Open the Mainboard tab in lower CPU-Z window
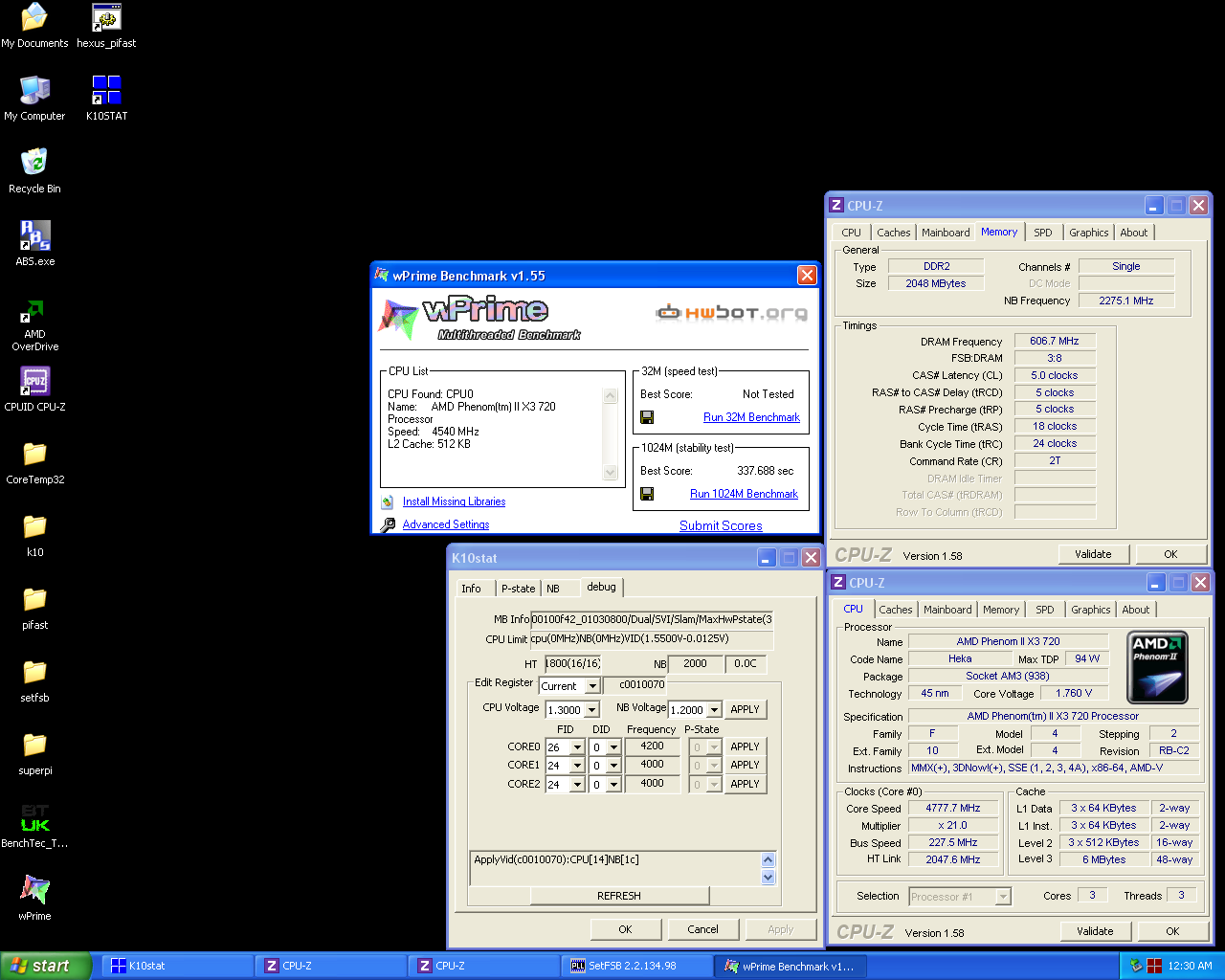Viewport: 1225px width, 980px height. [x=947, y=610]
